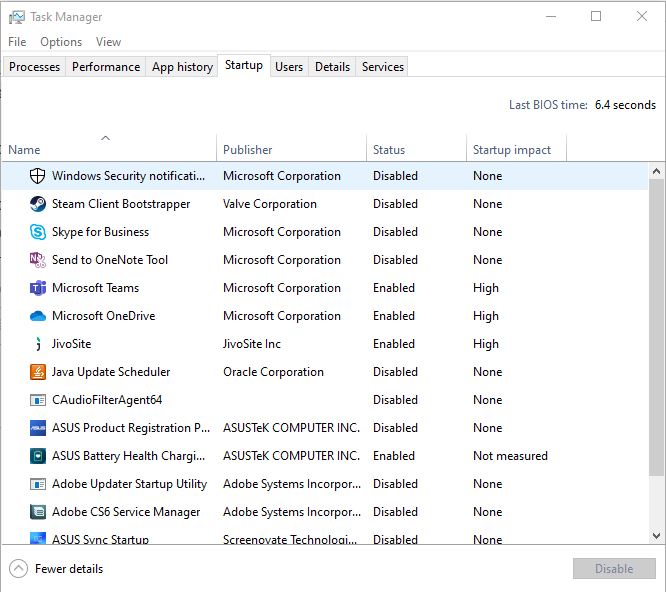Switch to the Performance tab
Image resolution: width=666 pixels, height=592 pixels.
(106, 67)
